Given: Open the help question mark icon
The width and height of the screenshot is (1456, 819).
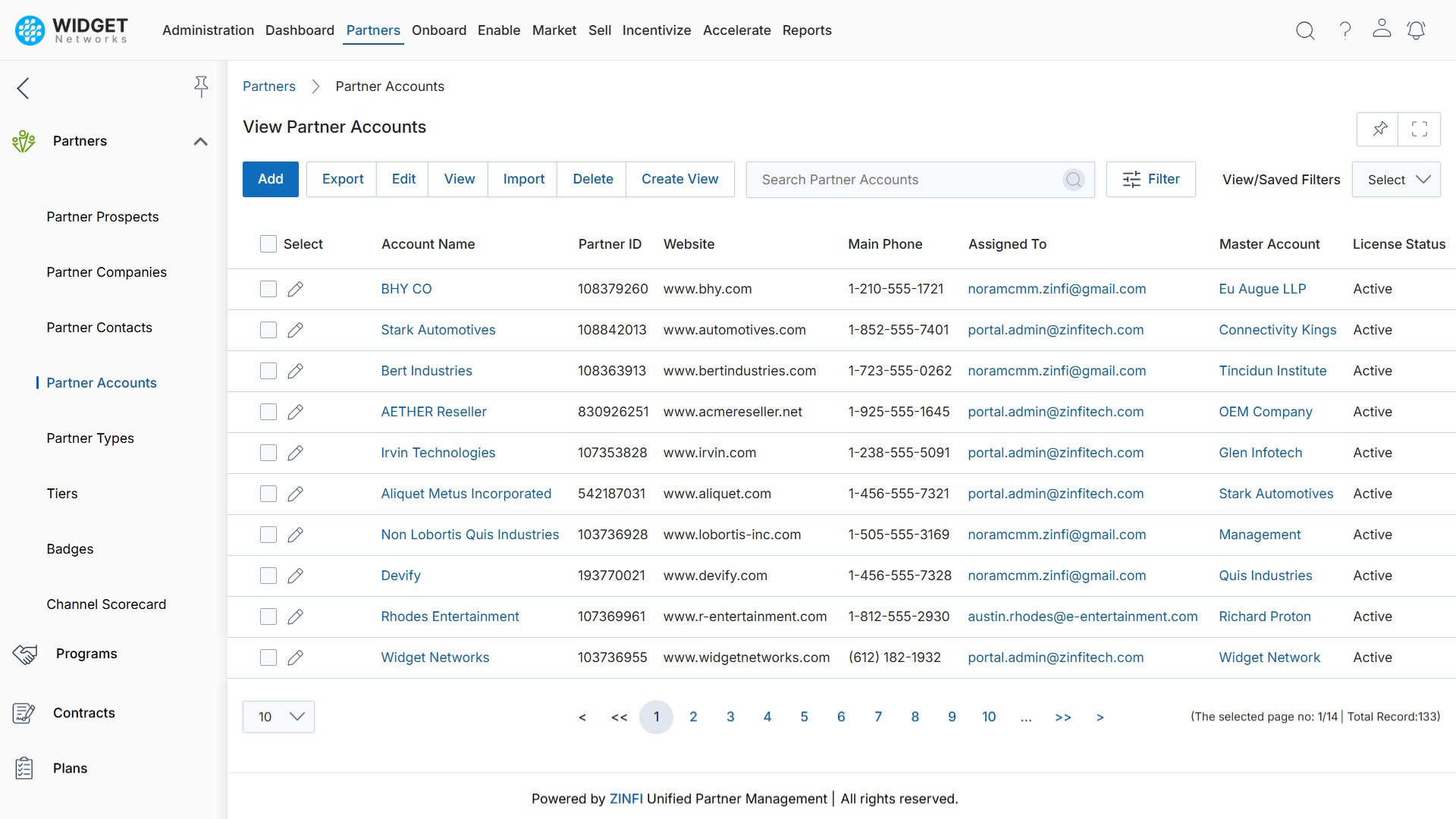Looking at the screenshot, I should (1345, 30).
